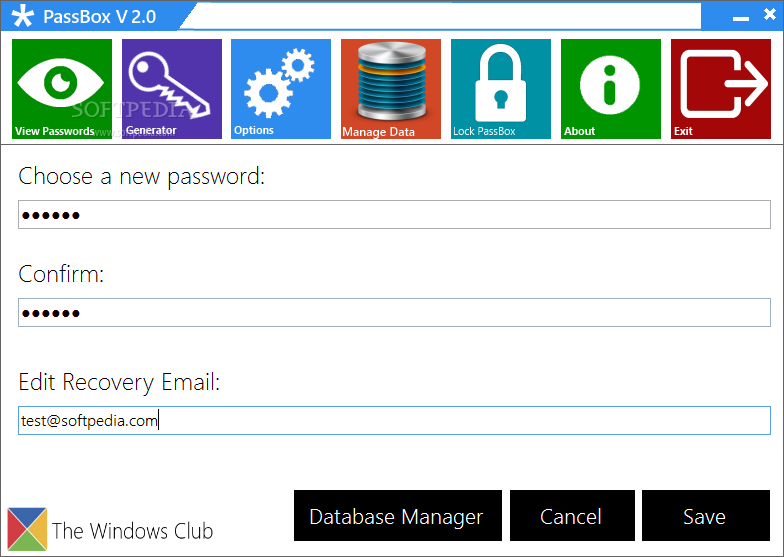This screenshot has width=784, height=557.
Task: Click the 'Choose a new password:' label
Action: pyautogui.click(x=142, y=176)
